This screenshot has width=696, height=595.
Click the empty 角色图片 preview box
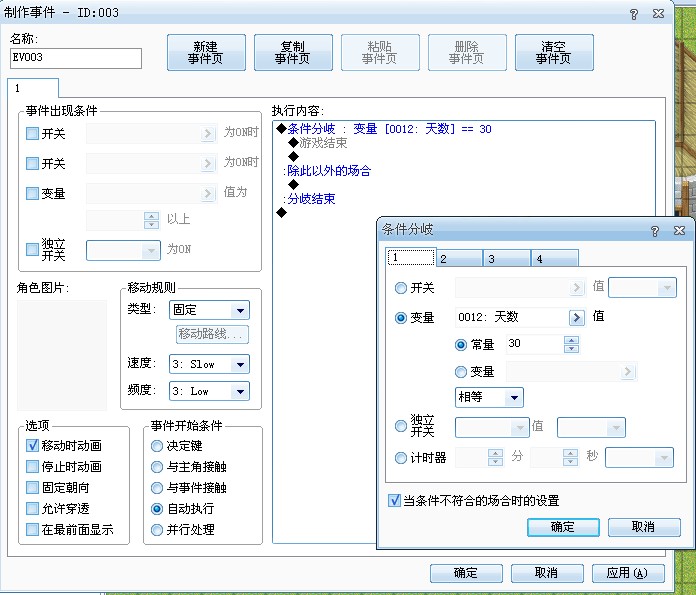62,355
